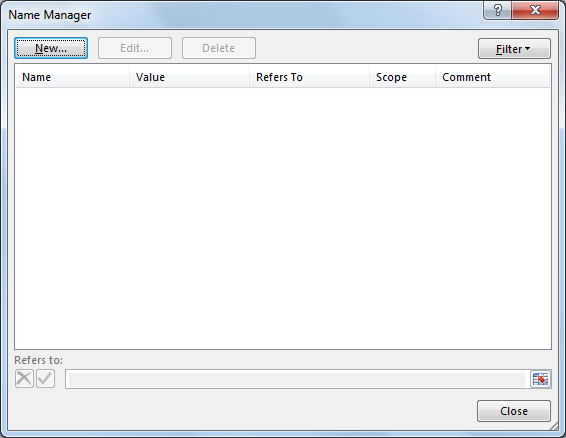
Task: Create a name with the New... button
Action: (51, 48)
